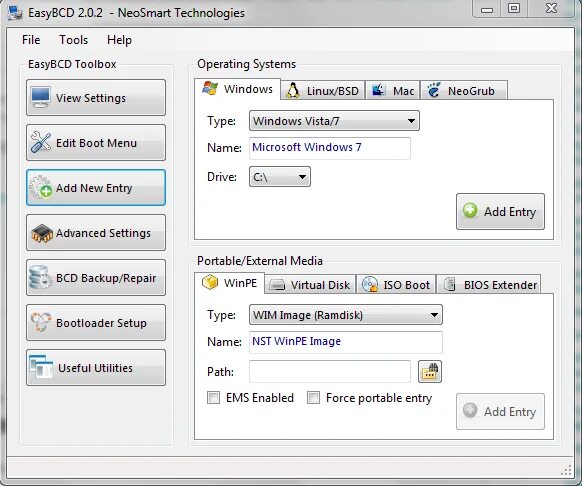The image size is (582, 486).
Task: Select the Windows tab
Action: point(237,89)
